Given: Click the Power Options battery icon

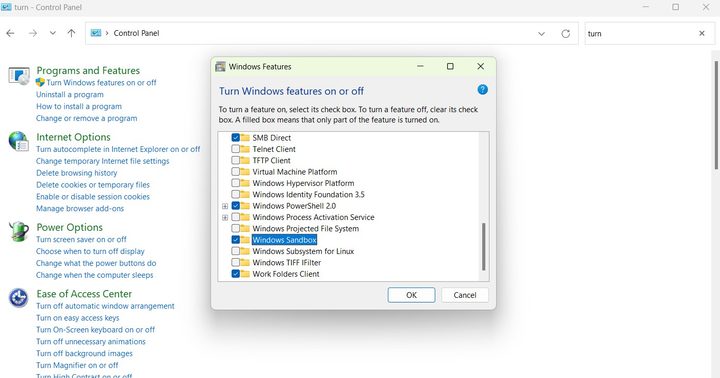Looking at the screenshot, I should (x=19, y=231).
